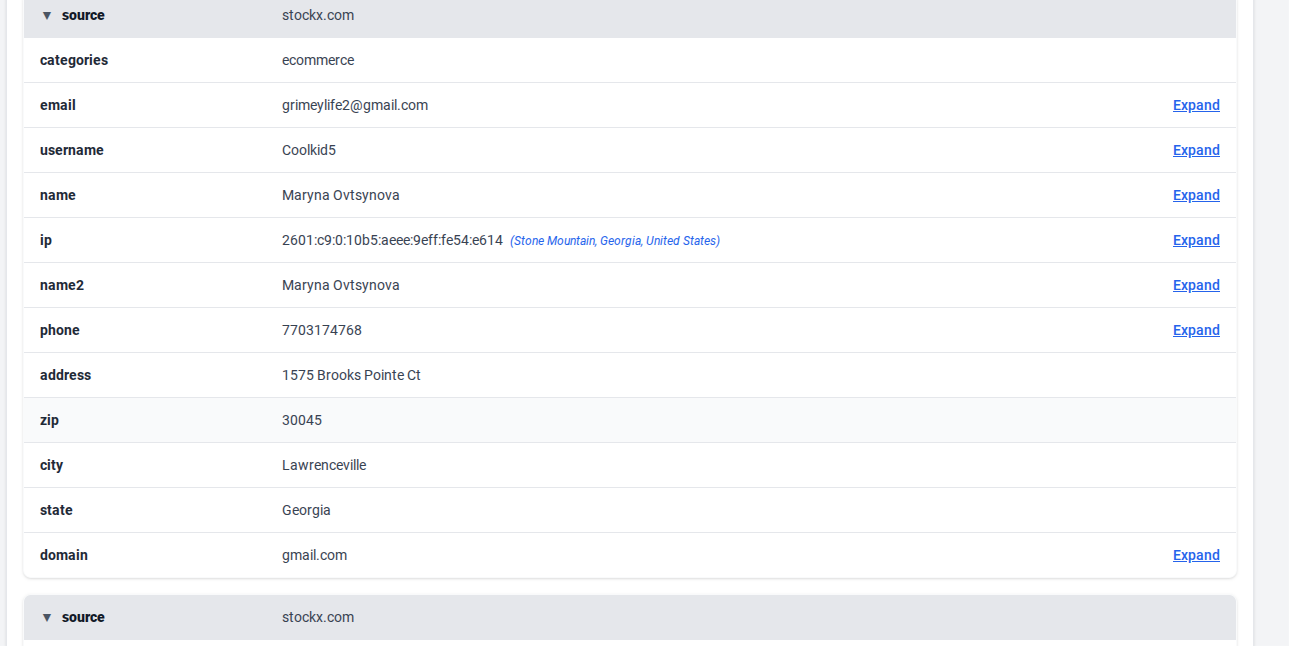This screenshot has height=646, width=1289.
Task: Select the phone number 7703174768
Action: click(x=322, y=330)
